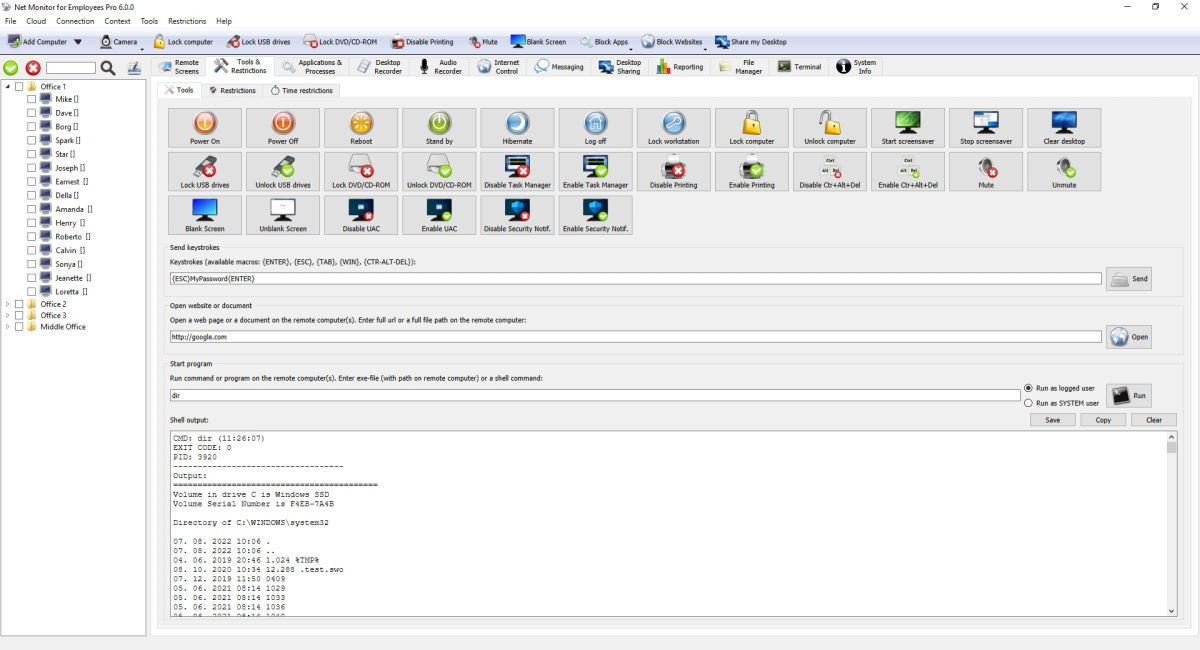Click the Lock workstation icon
1200x650 pixels.
point(673,127)
